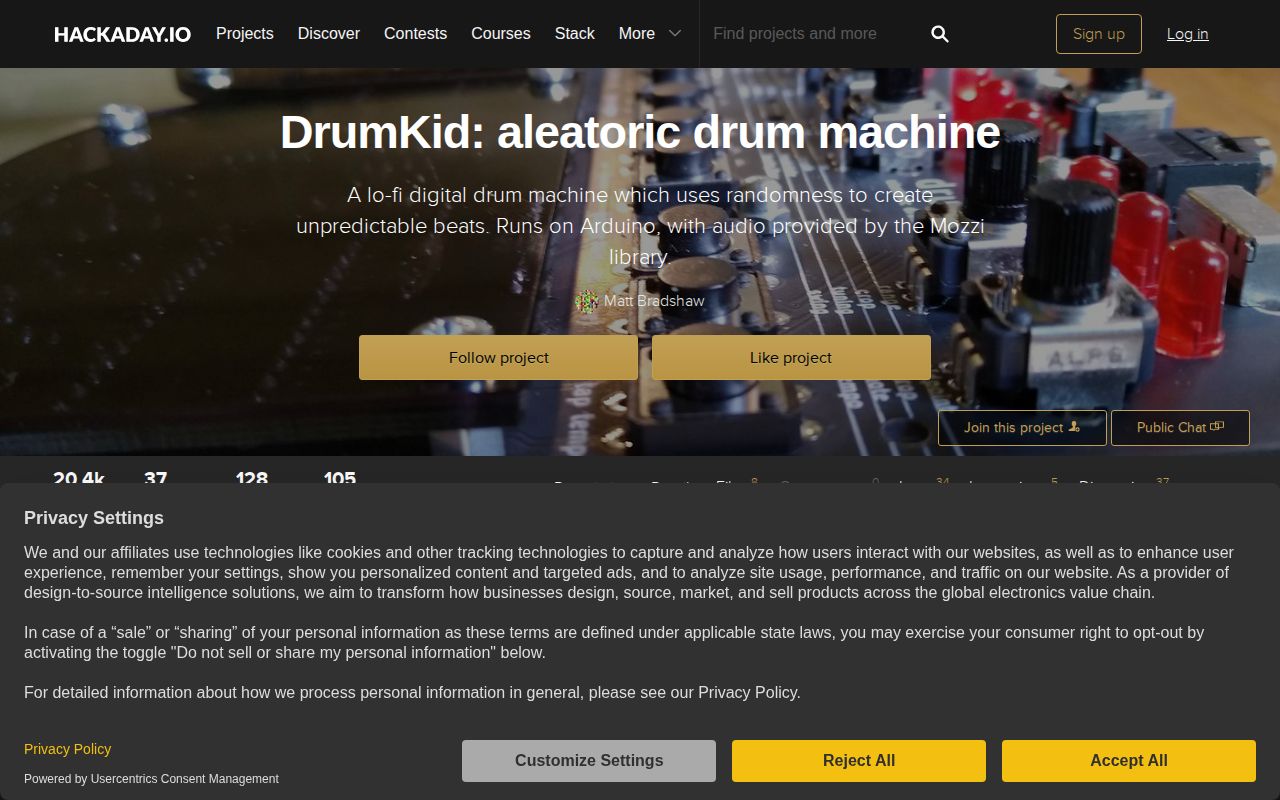Open the author name Matt Bradshaw
This screenshot has height=800, width=1280.
(x=654, y=301)
